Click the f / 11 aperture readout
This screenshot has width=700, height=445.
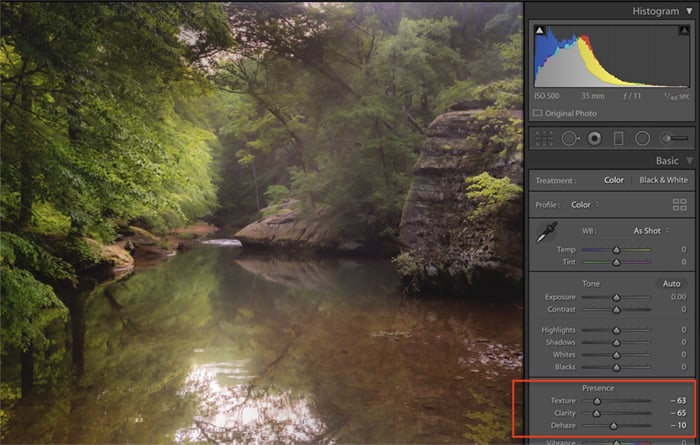[631, 96]
